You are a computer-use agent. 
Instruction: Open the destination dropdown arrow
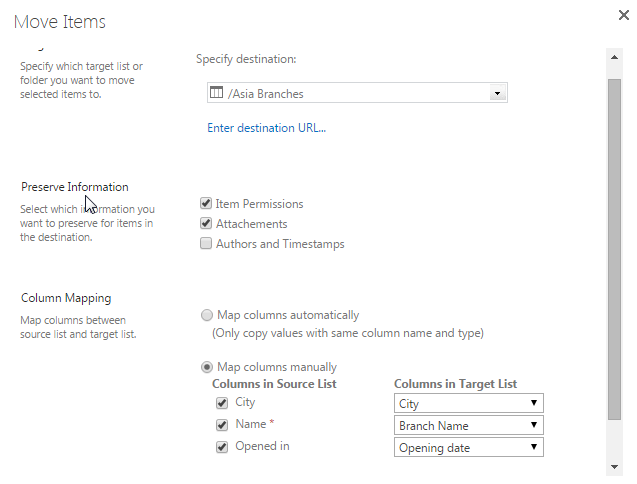497,93
